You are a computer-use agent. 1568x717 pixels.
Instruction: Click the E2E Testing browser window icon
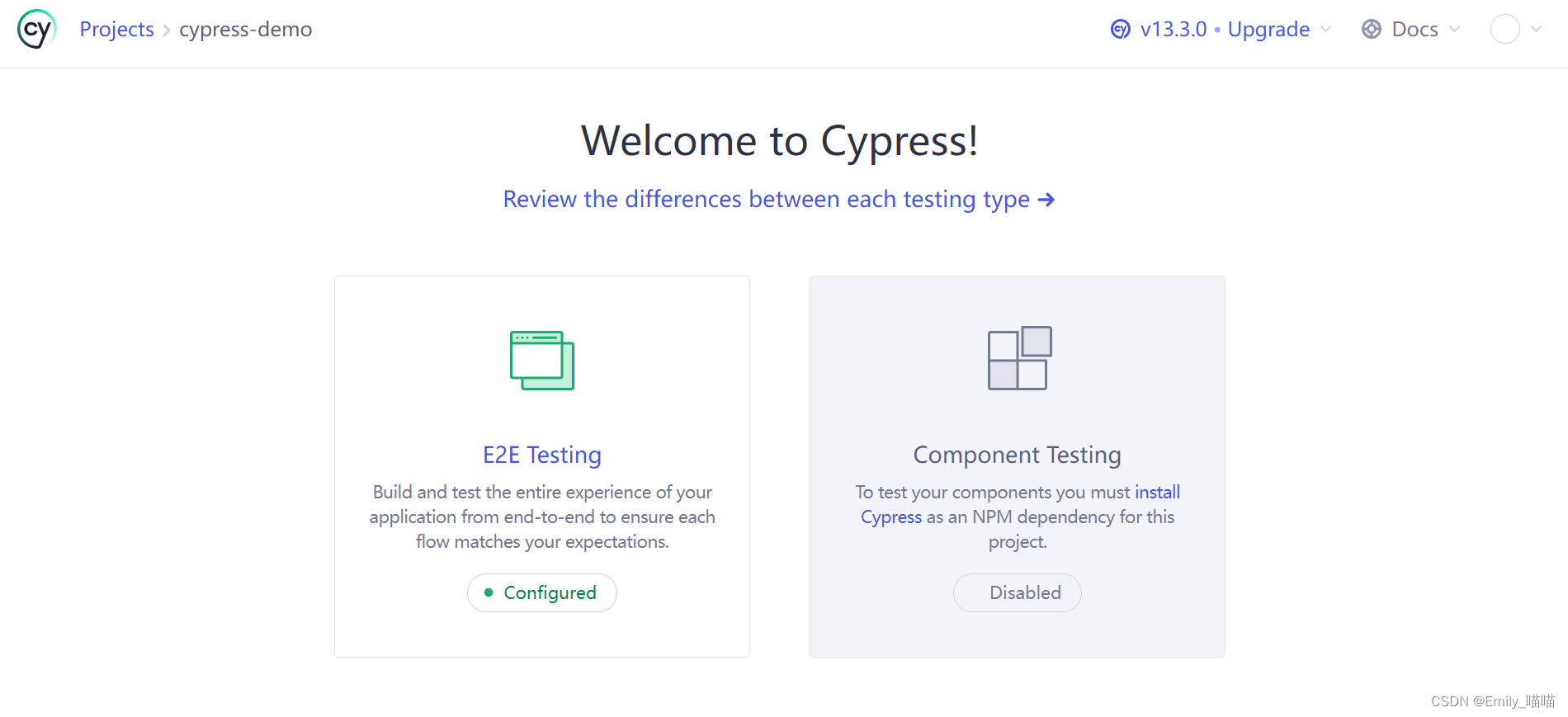542,361
